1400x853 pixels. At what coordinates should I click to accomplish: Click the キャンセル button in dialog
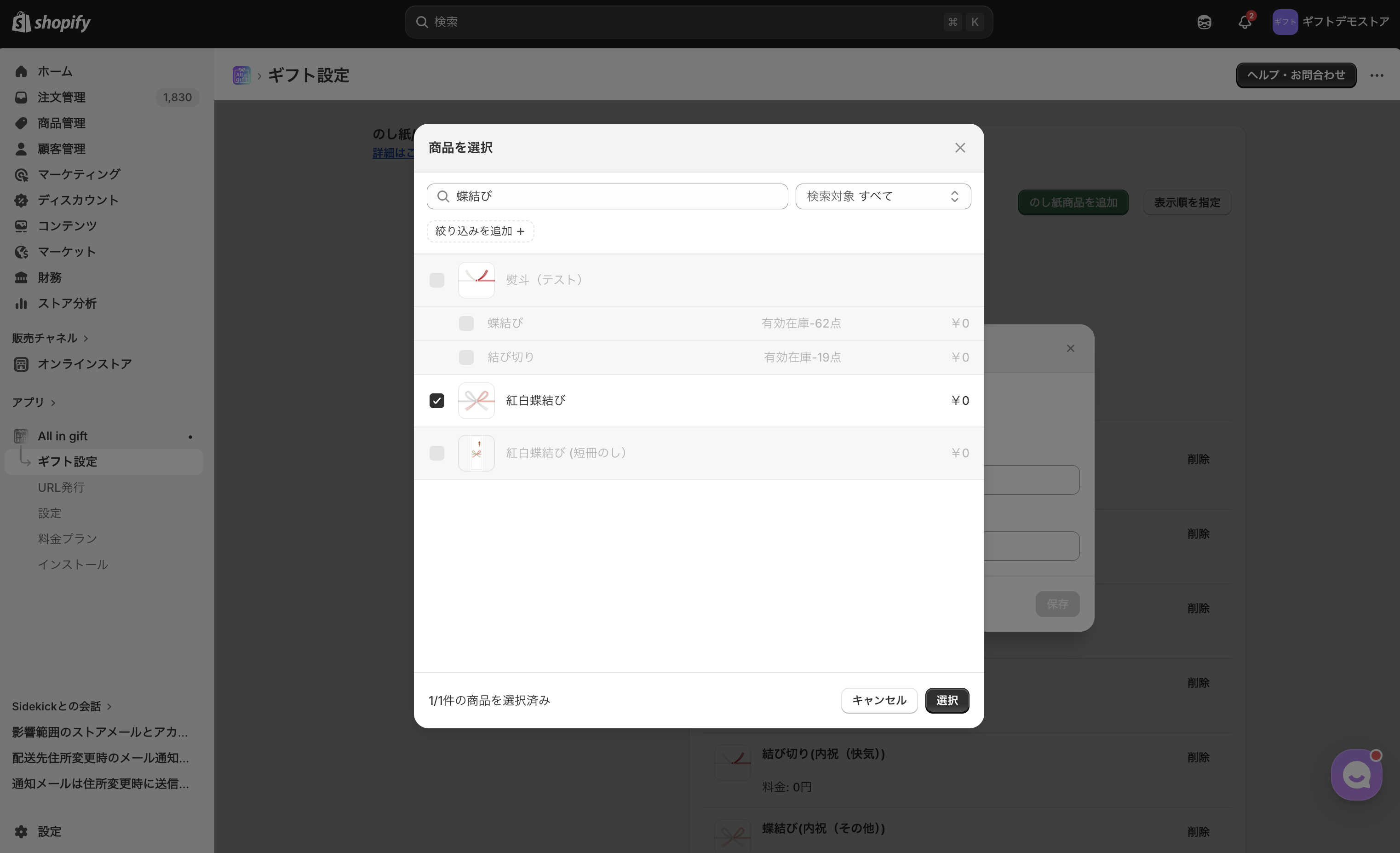(x=878, y=700)
